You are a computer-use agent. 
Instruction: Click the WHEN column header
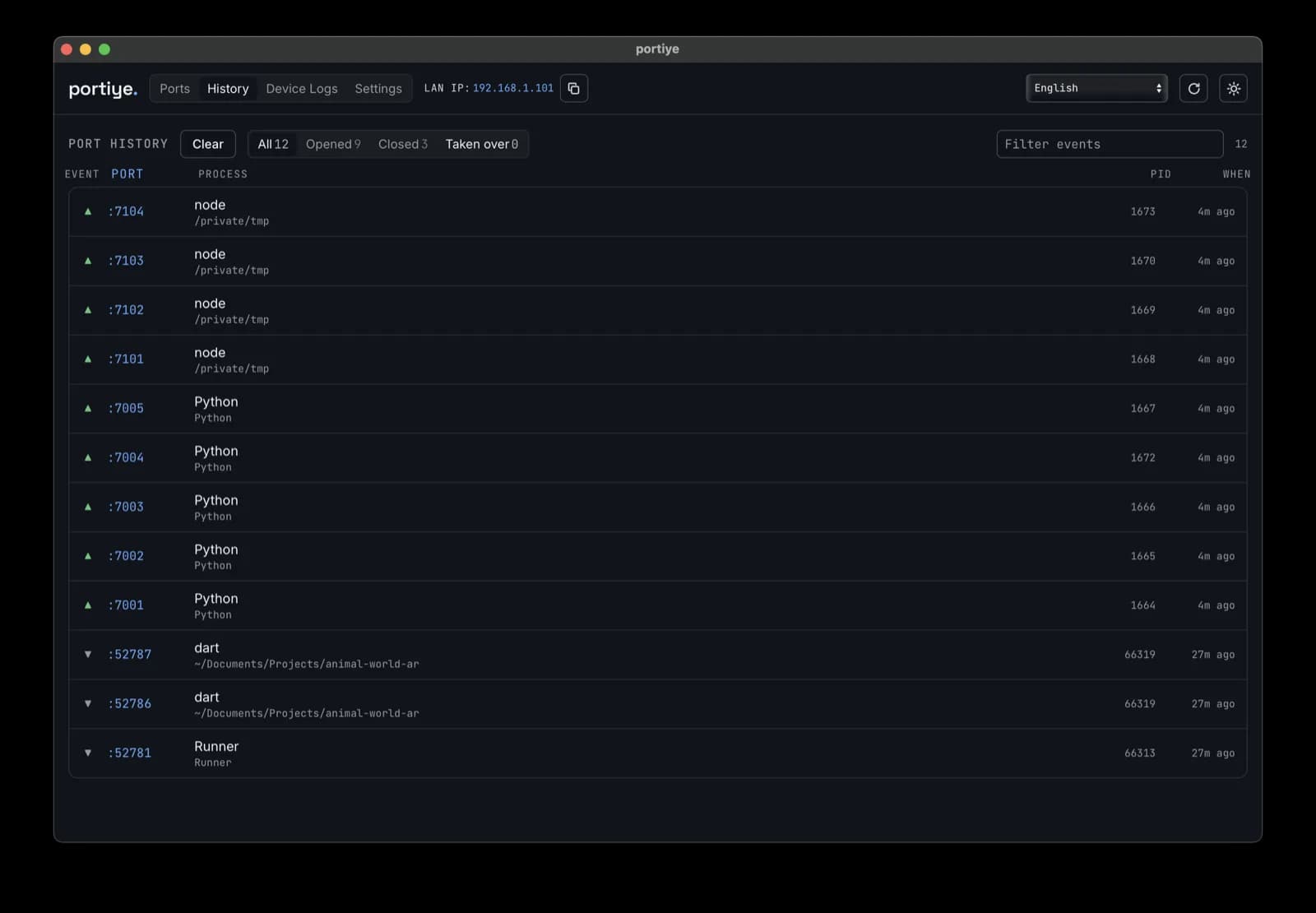(1236, 174)
